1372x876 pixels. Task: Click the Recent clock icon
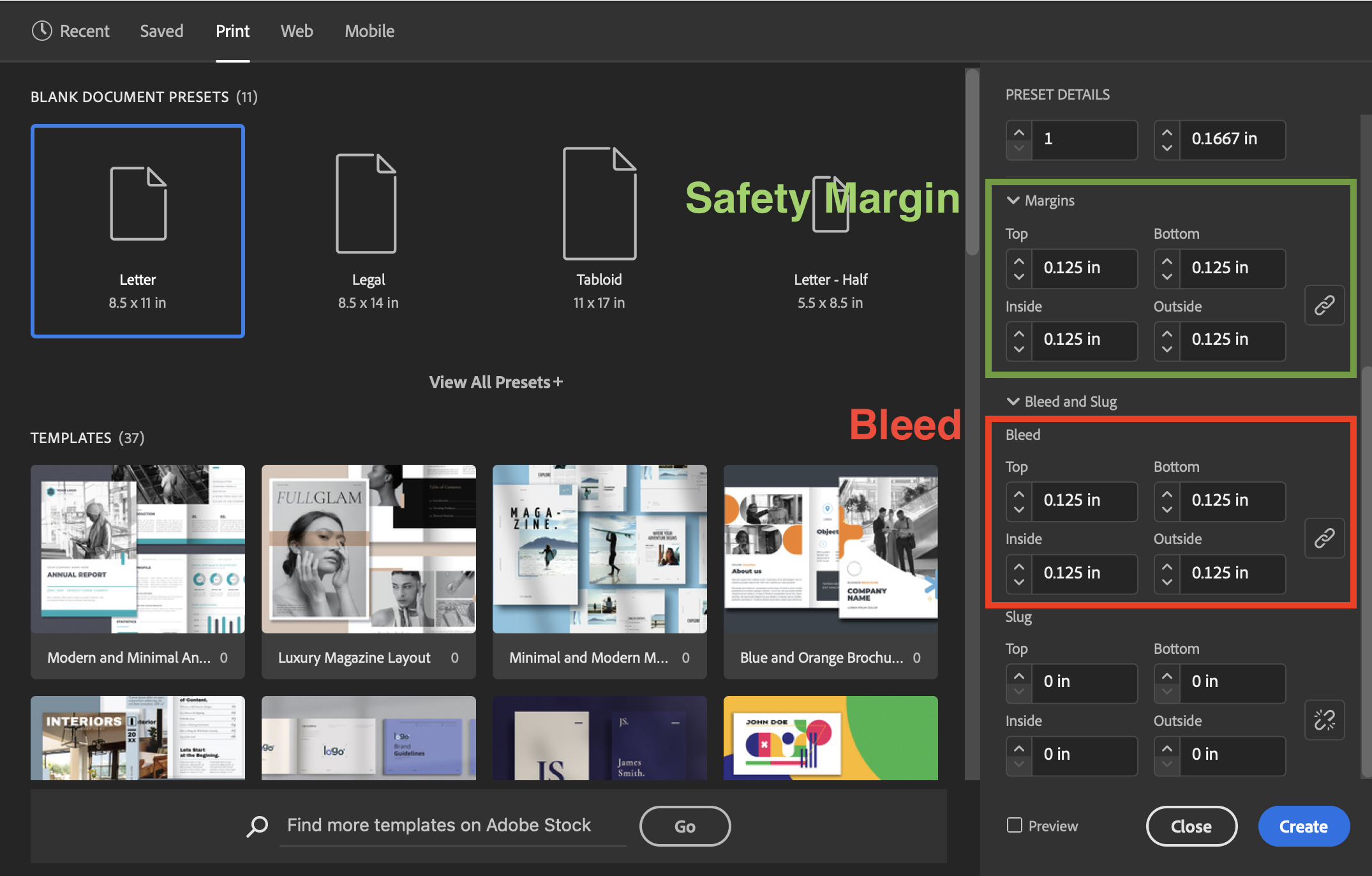pyautogui.click(x=42, y=31)
